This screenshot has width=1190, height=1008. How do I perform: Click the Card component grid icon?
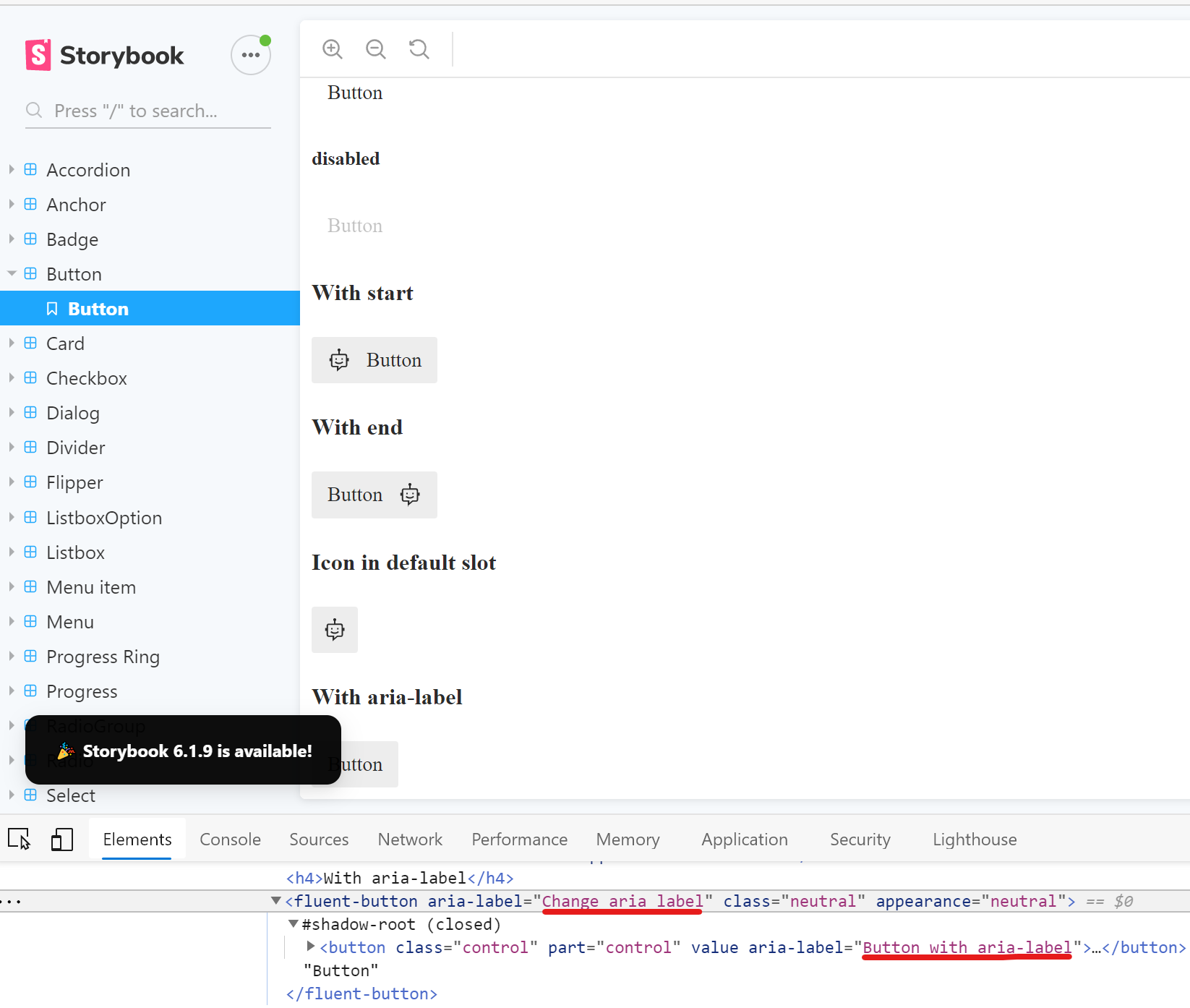pyautogui.click(x=30, y=343)
